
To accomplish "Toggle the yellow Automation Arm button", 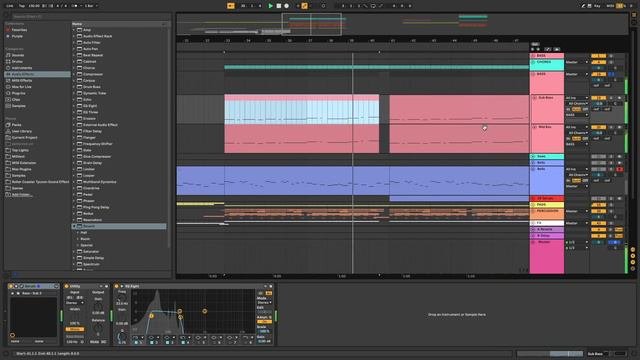I will (x=304, y=6).
